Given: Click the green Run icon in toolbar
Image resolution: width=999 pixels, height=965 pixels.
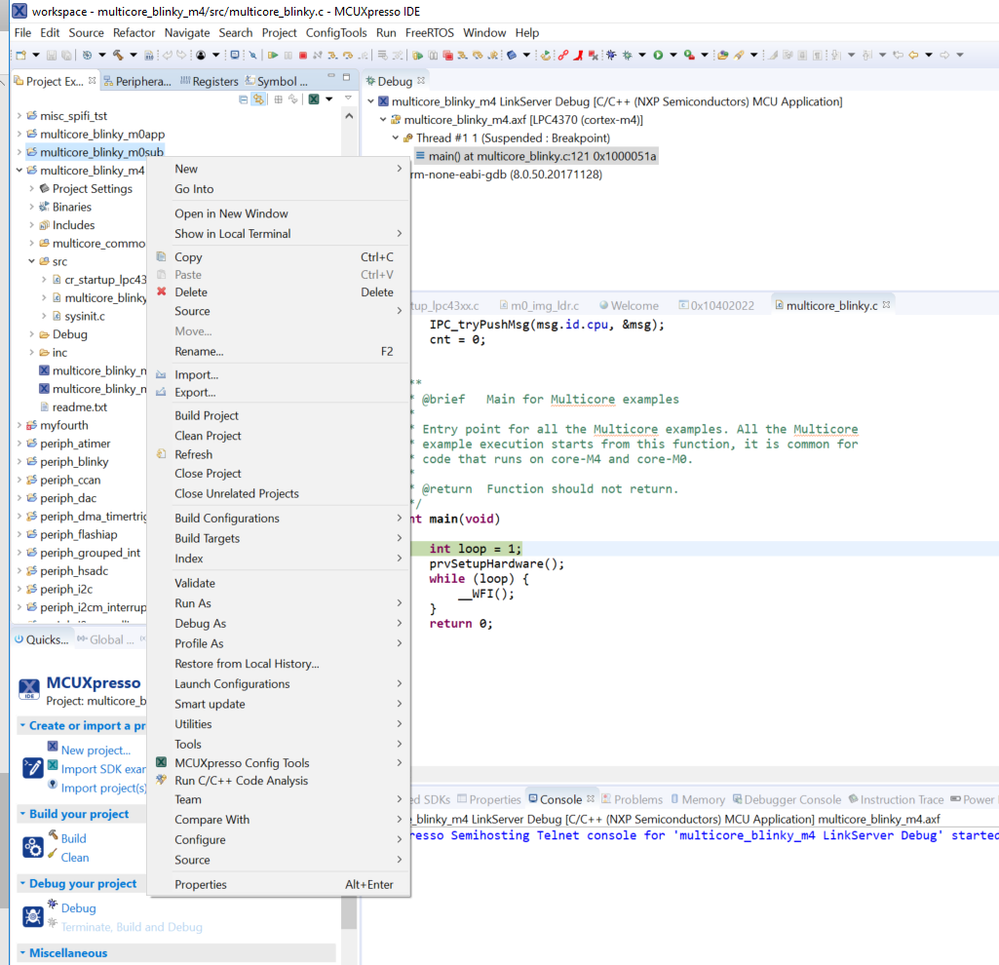Looking at the screenshot, I should tap(658, 55).
